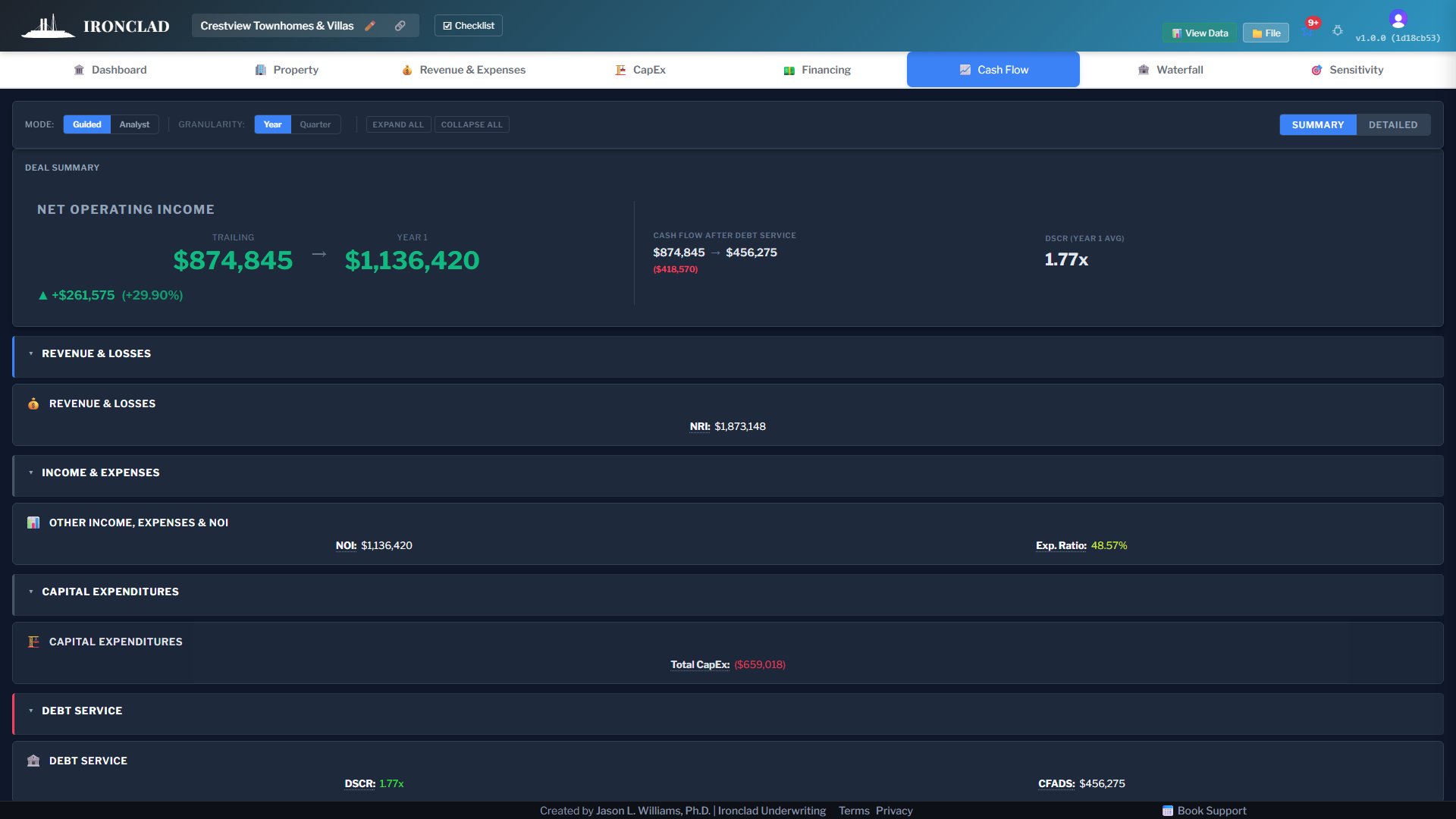Click the Ironclad ship logo
Viewport: 1456px width, 819px height.
tap(48, 26)
